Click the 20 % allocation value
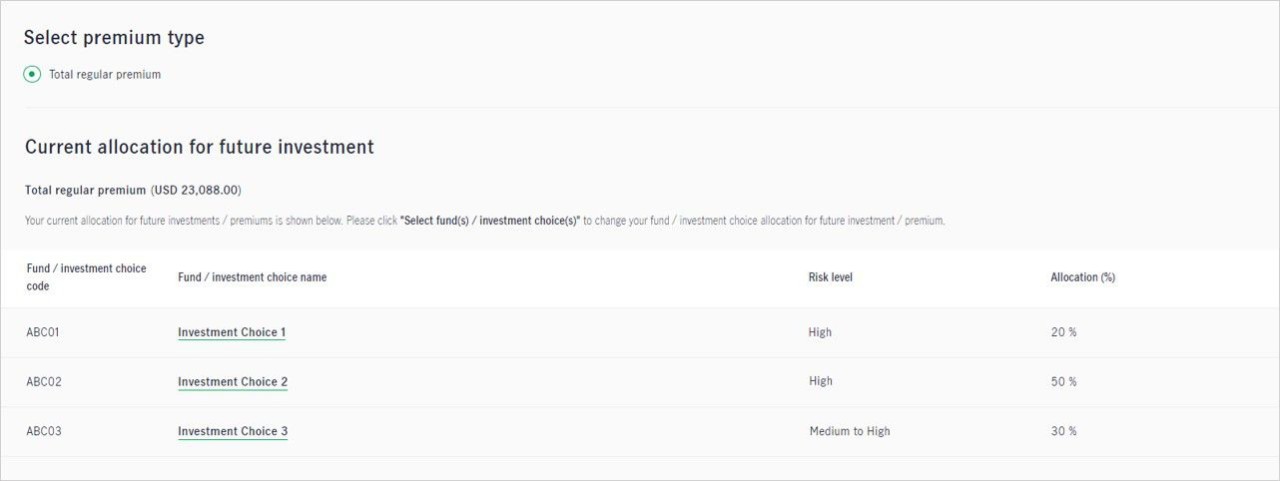Image resolution: width=1280 pixels, height=481 pixels. click(1064, 332)
